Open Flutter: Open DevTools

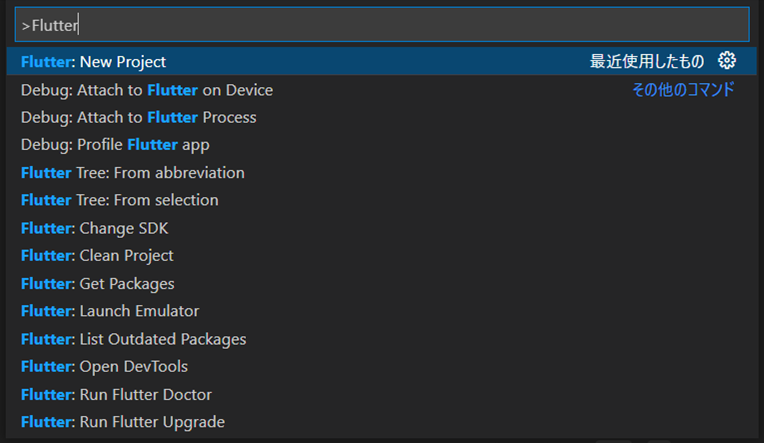coord(104,367)
